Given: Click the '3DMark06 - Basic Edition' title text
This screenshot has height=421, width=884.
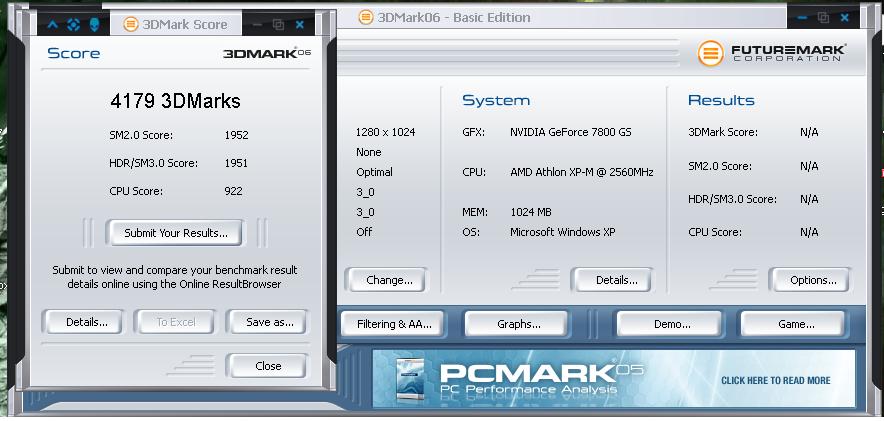Looking at the screenshot, I should point(454,17).
